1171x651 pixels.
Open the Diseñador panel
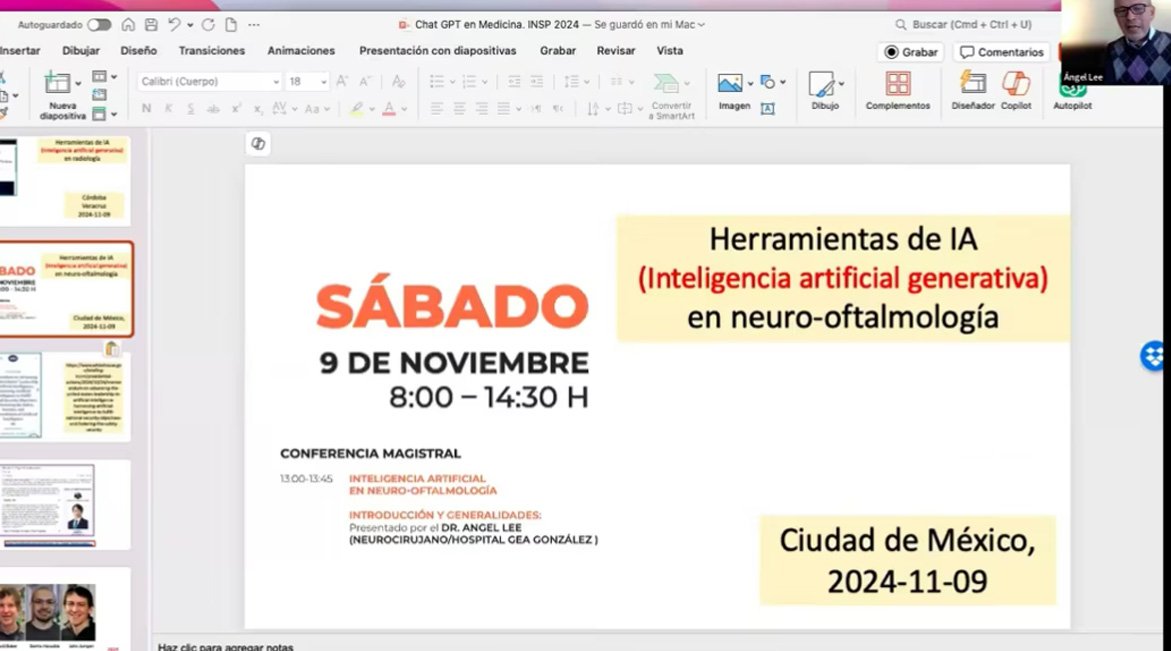coord(972,88)
